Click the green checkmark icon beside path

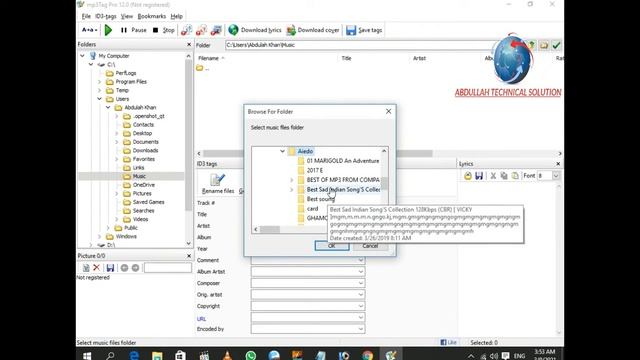pyautogui.click(x=556, y=45)
